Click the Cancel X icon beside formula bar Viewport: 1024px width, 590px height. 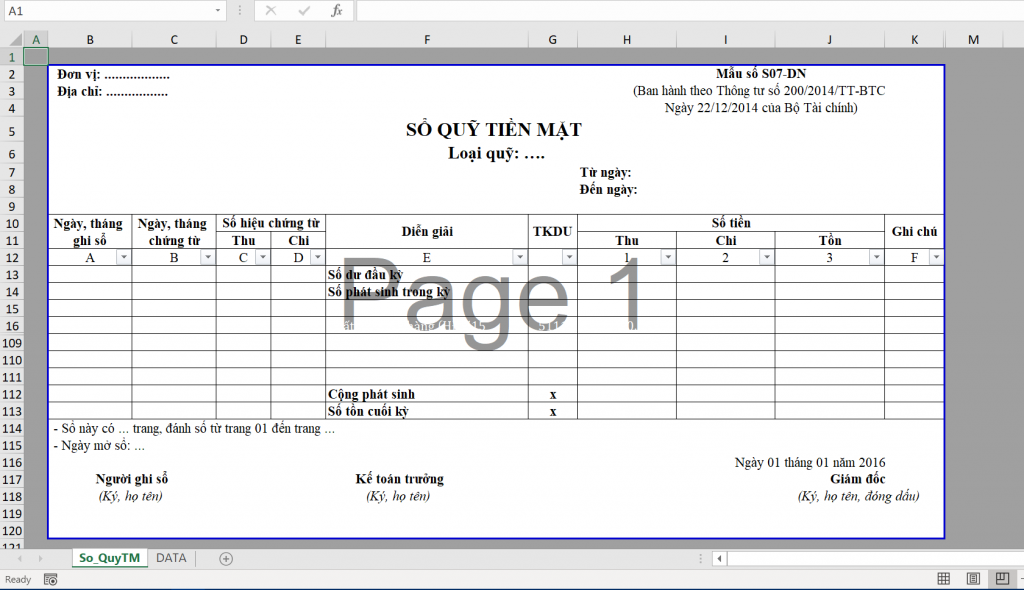[268, 11]
